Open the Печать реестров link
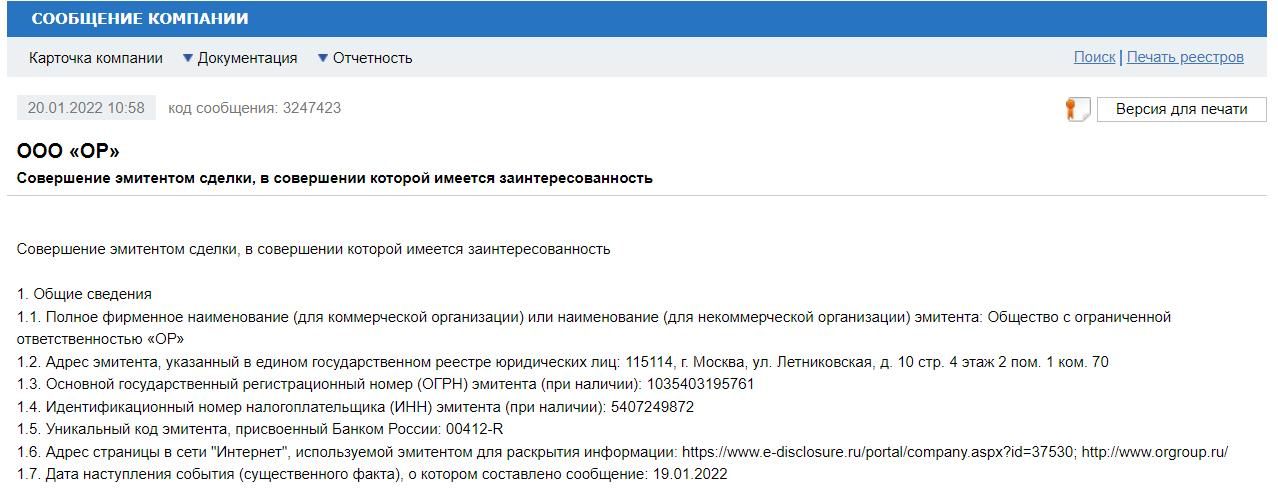The width and height of the screenshot is (1278, 503). click(x=1185, y=57)
